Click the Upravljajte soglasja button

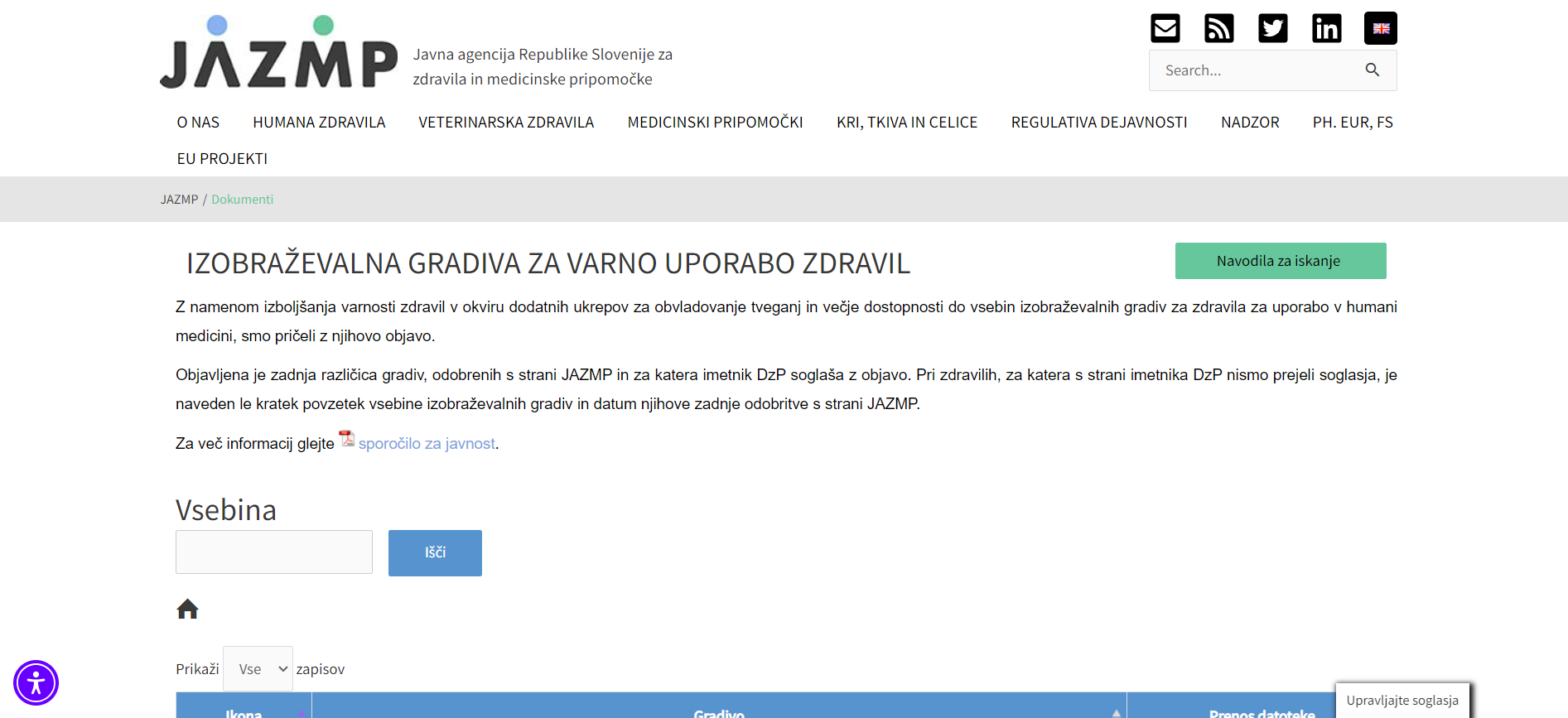[1402, 701]
